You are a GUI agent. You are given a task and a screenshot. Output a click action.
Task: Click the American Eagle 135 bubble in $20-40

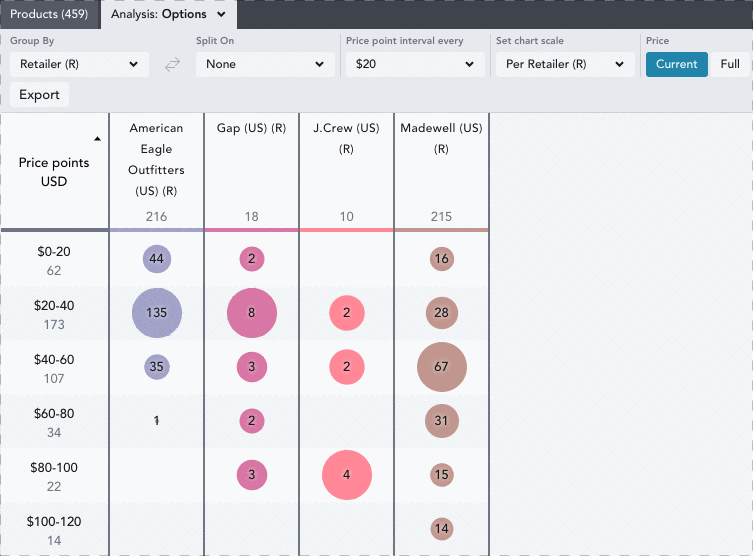click(x=157, y=313)
